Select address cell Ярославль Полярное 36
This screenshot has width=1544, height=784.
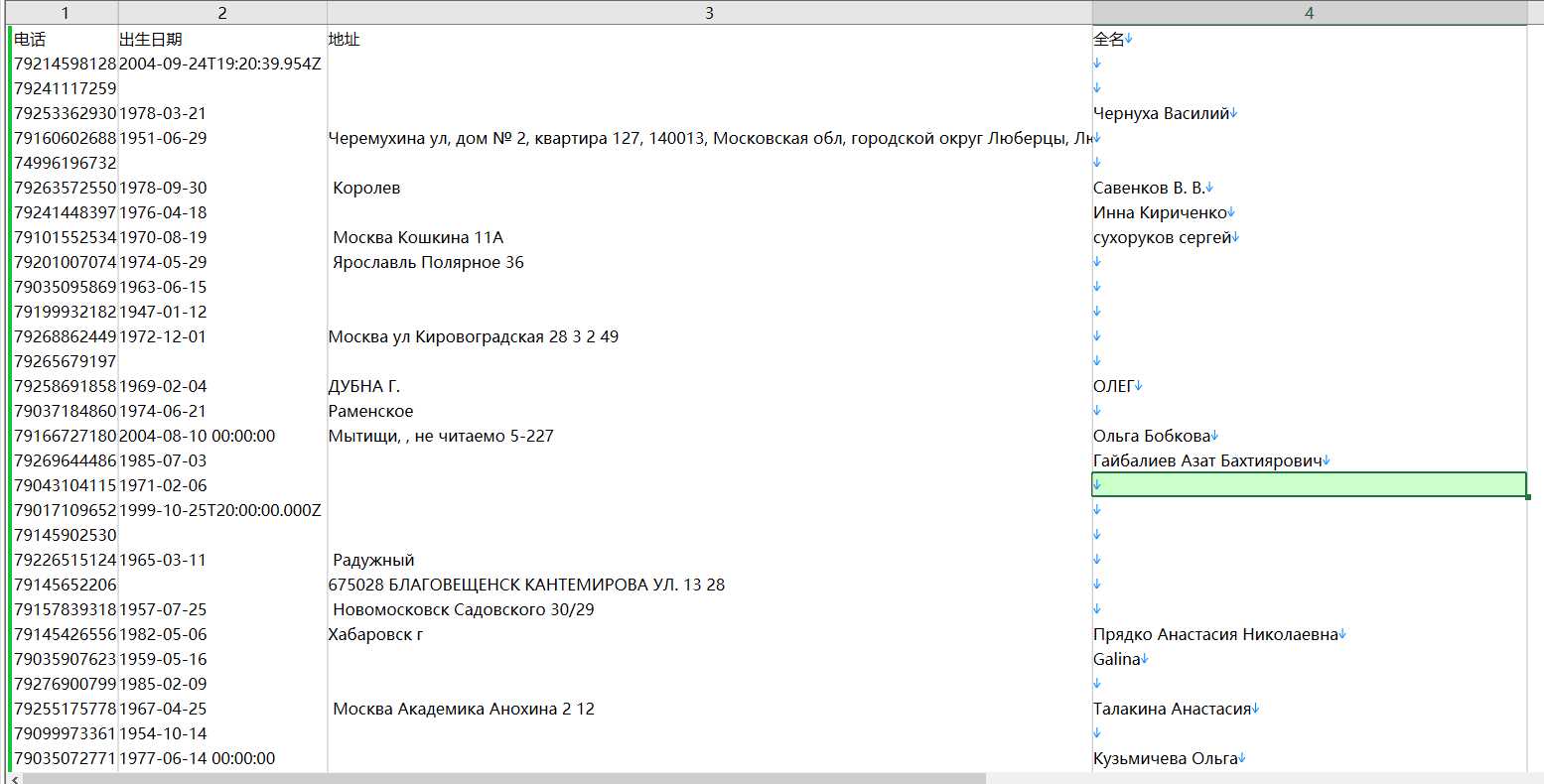(709, 262)
